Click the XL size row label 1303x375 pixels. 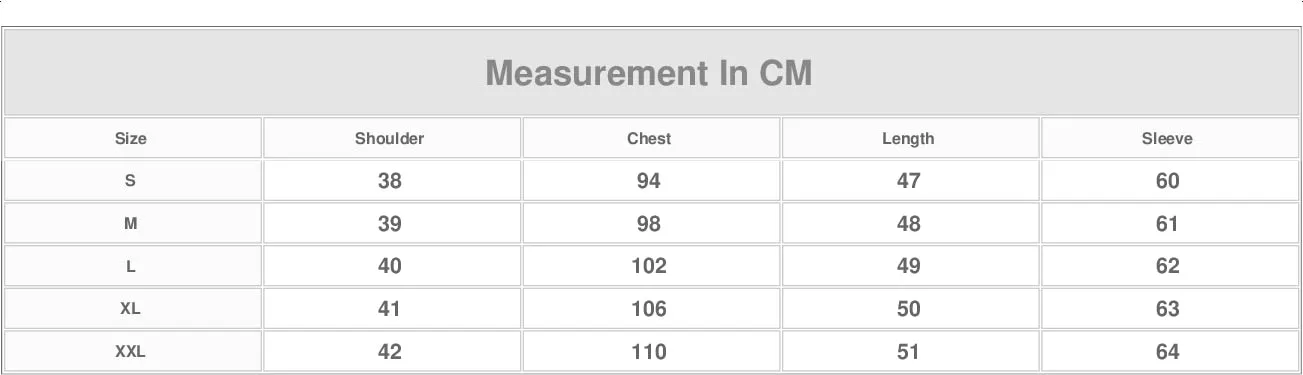point(130,309)
